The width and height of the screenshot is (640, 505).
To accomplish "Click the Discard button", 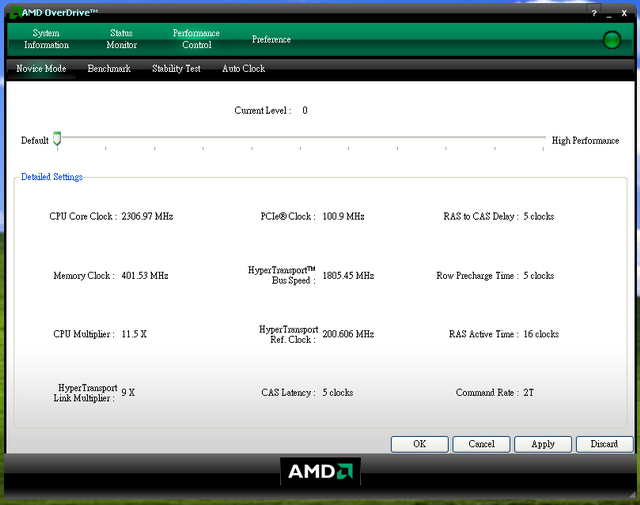I will (x=604, y=444).
